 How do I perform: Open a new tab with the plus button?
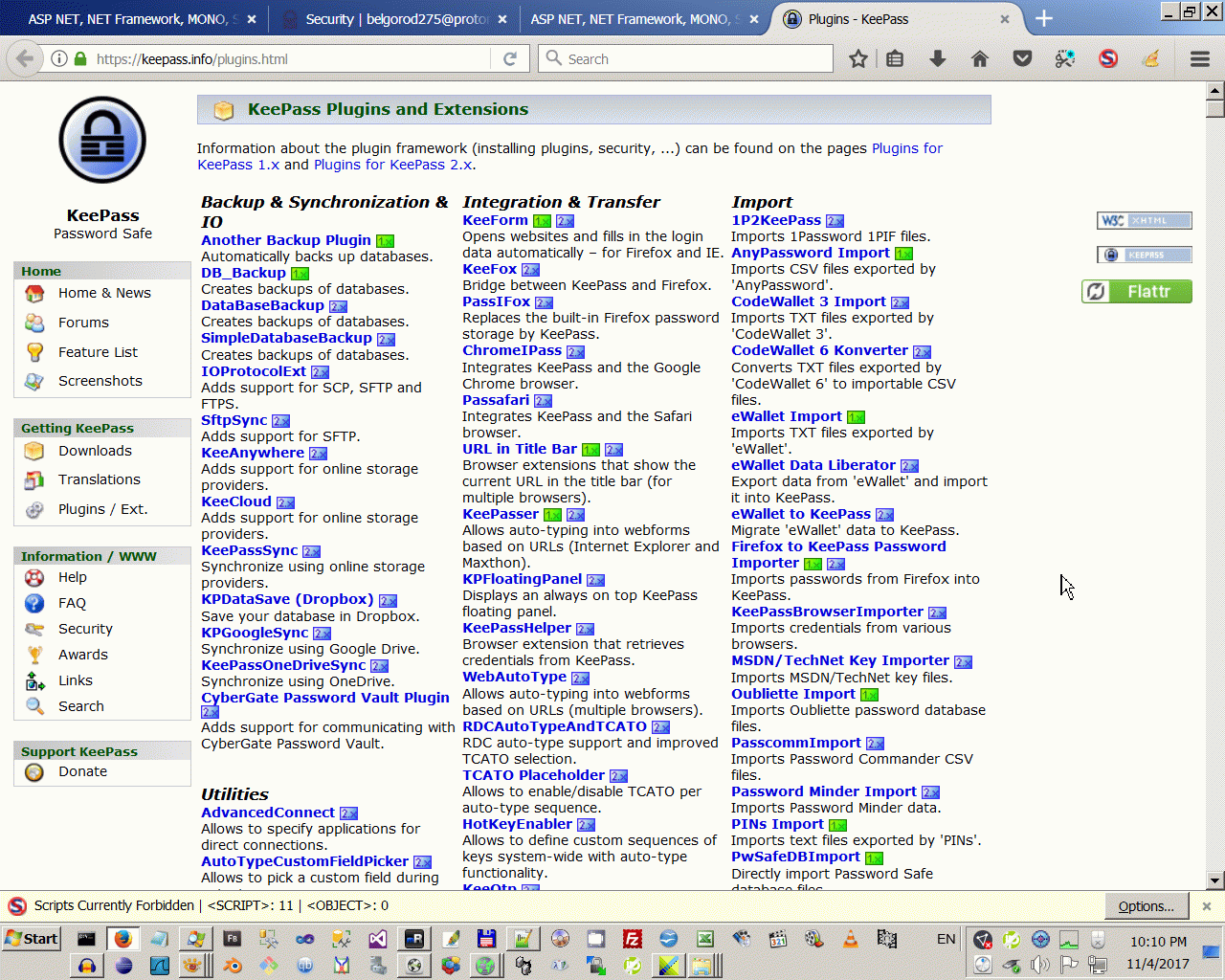[x=1044, y=18]
